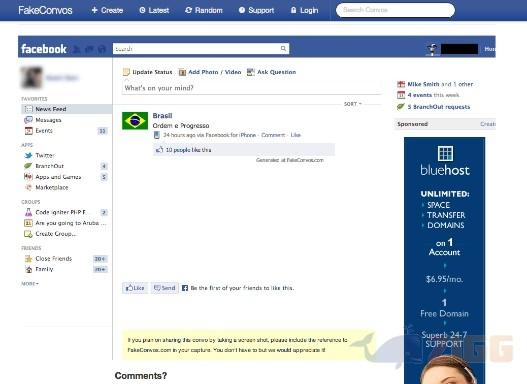Viewport: 527px width, 384px height.
Task: Open the Brasil profile name
Action: [162, 116]
